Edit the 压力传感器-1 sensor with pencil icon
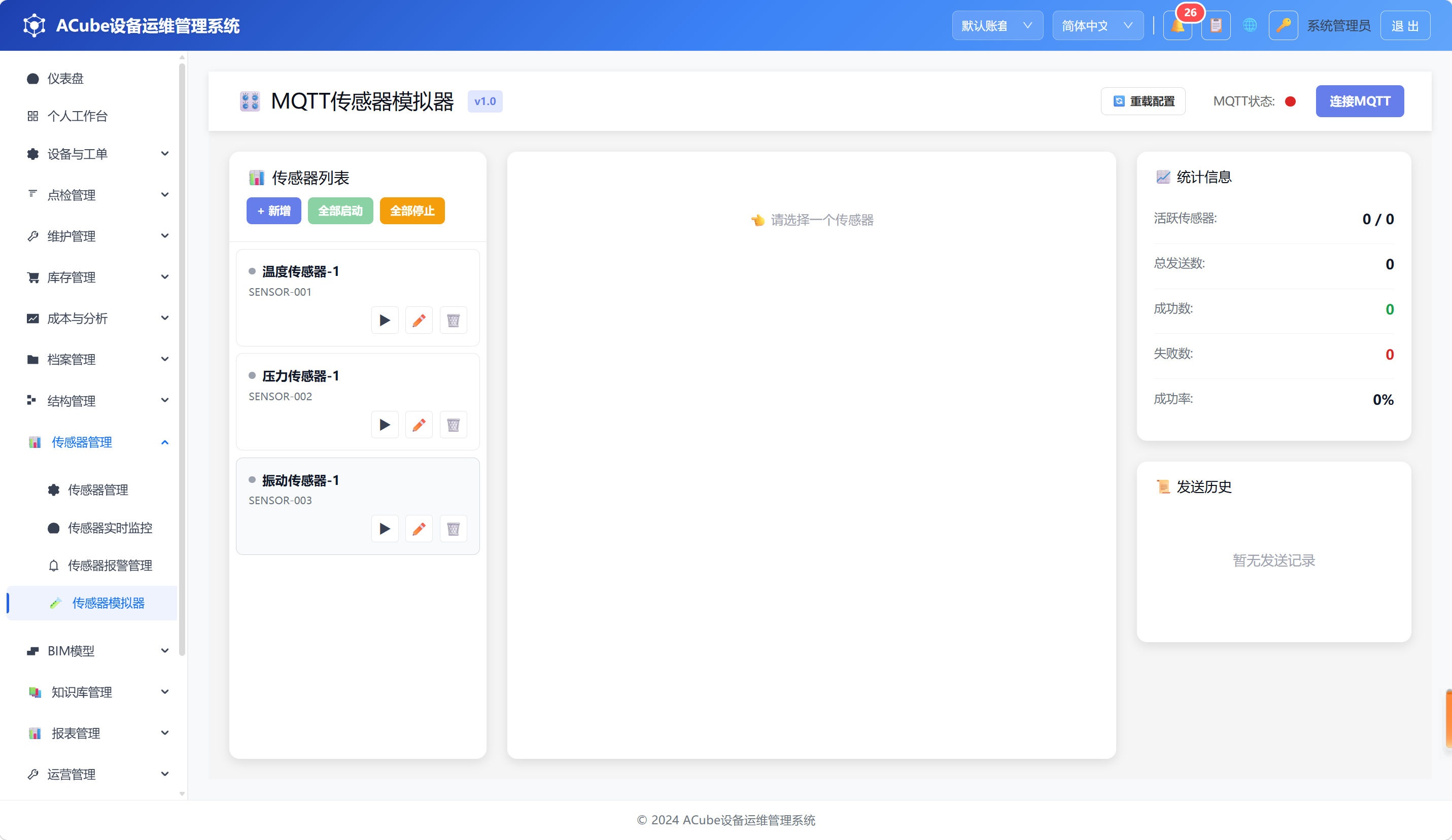 point(419,425)
